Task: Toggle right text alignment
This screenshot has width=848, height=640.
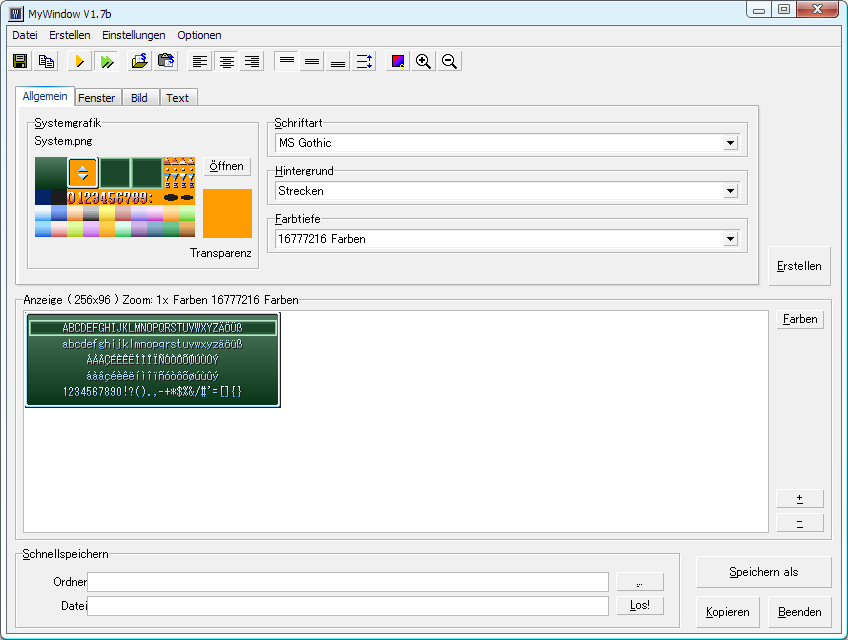Action: pos(252,61)
